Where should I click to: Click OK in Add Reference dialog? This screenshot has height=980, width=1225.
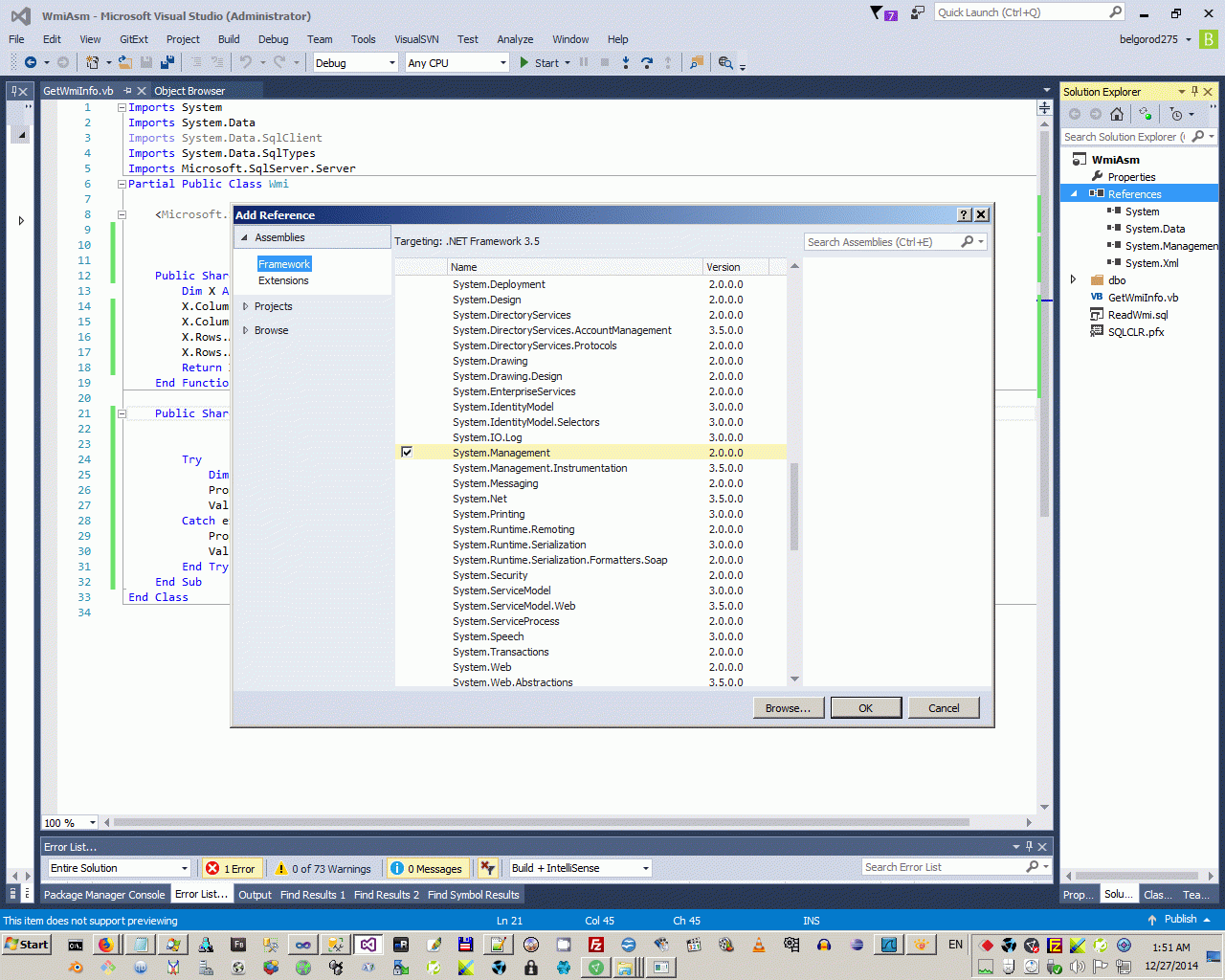pos(866,708)
